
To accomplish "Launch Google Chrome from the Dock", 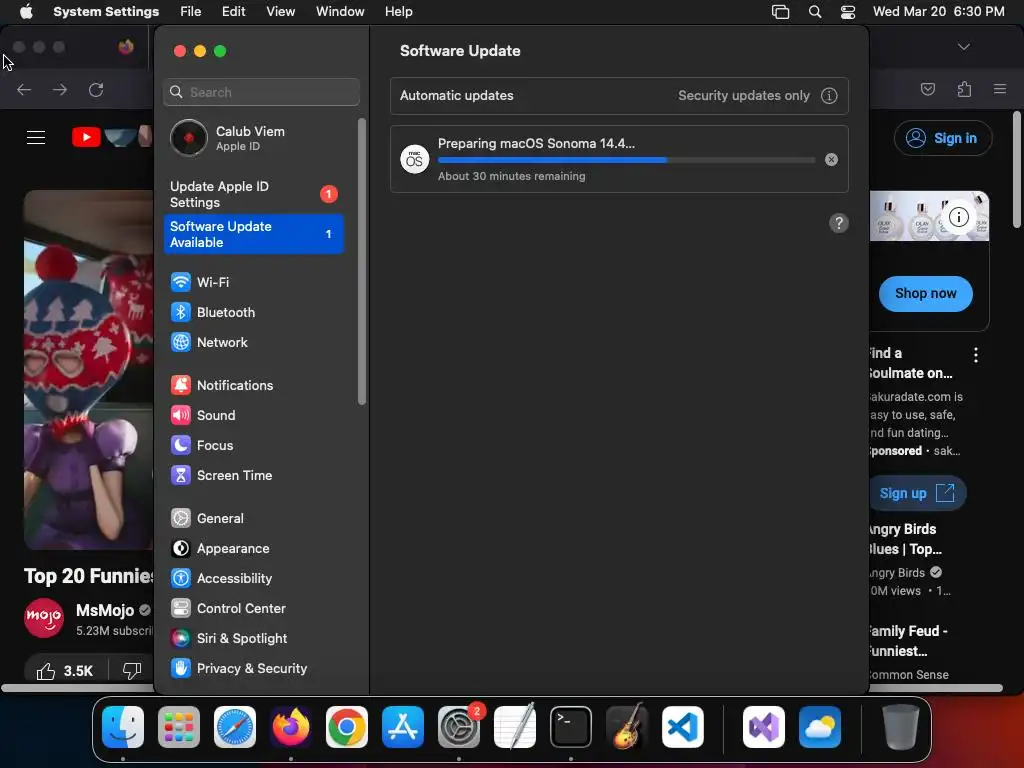I will (347, 727).
